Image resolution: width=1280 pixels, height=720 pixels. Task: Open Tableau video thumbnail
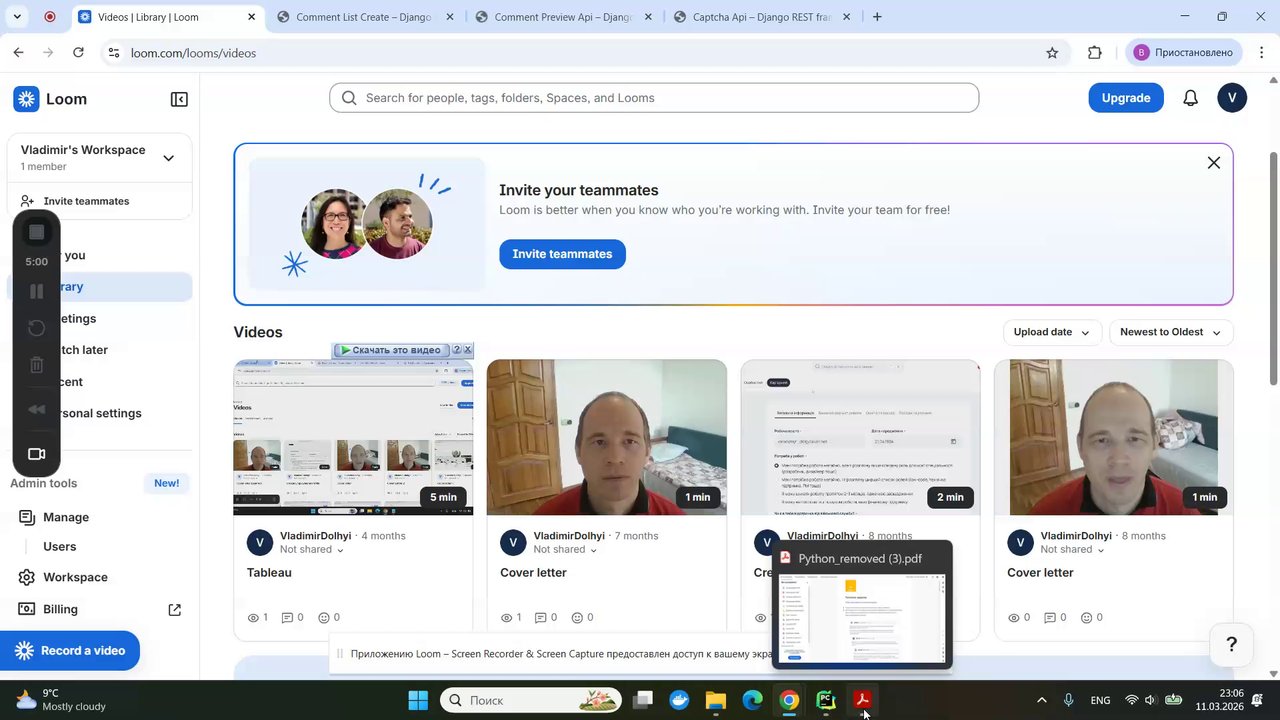(353, 437)
